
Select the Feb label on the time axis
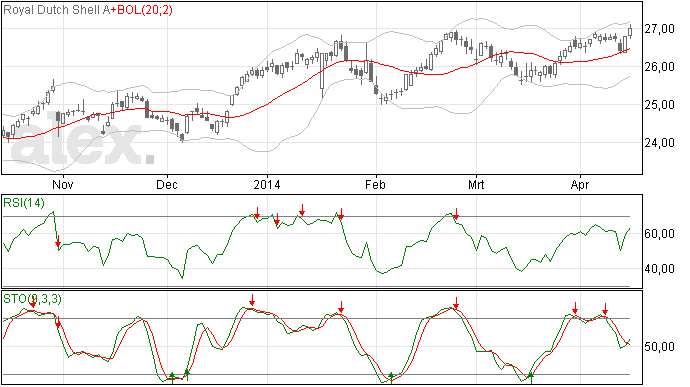(x=375, y=184)
